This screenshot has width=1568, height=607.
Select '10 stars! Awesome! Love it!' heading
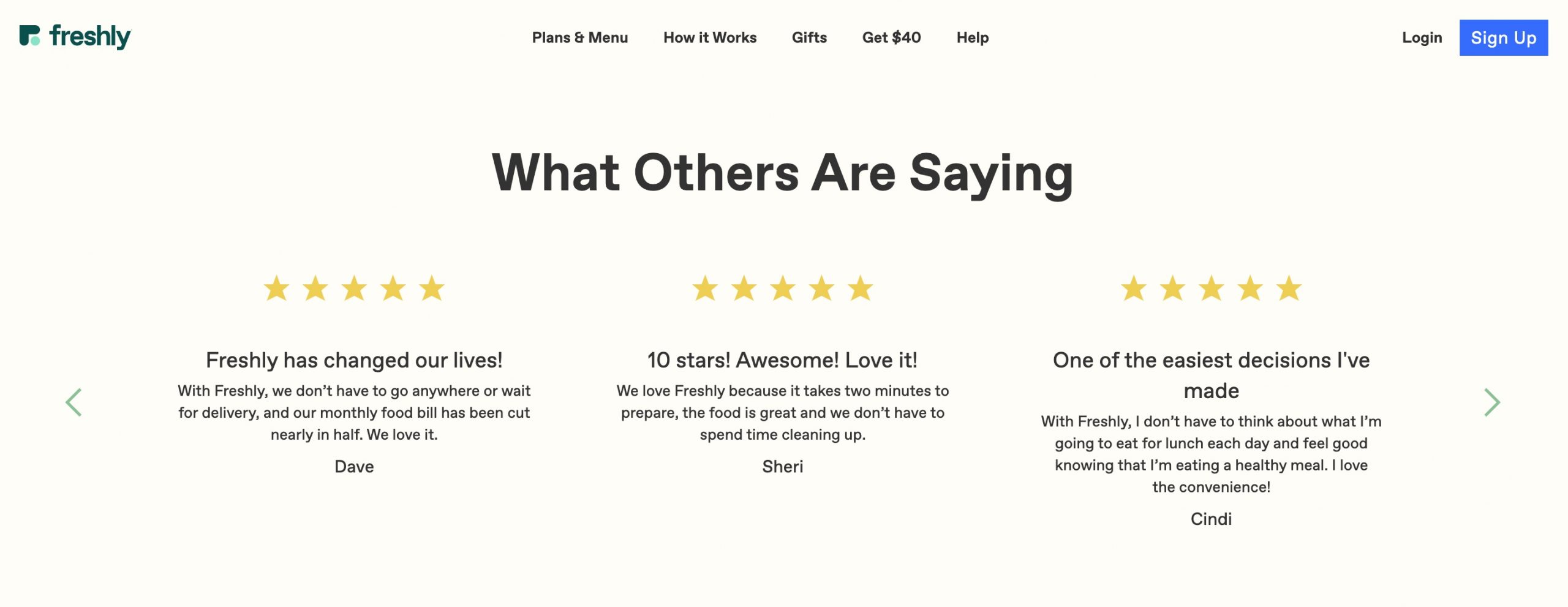pos(782,360)
